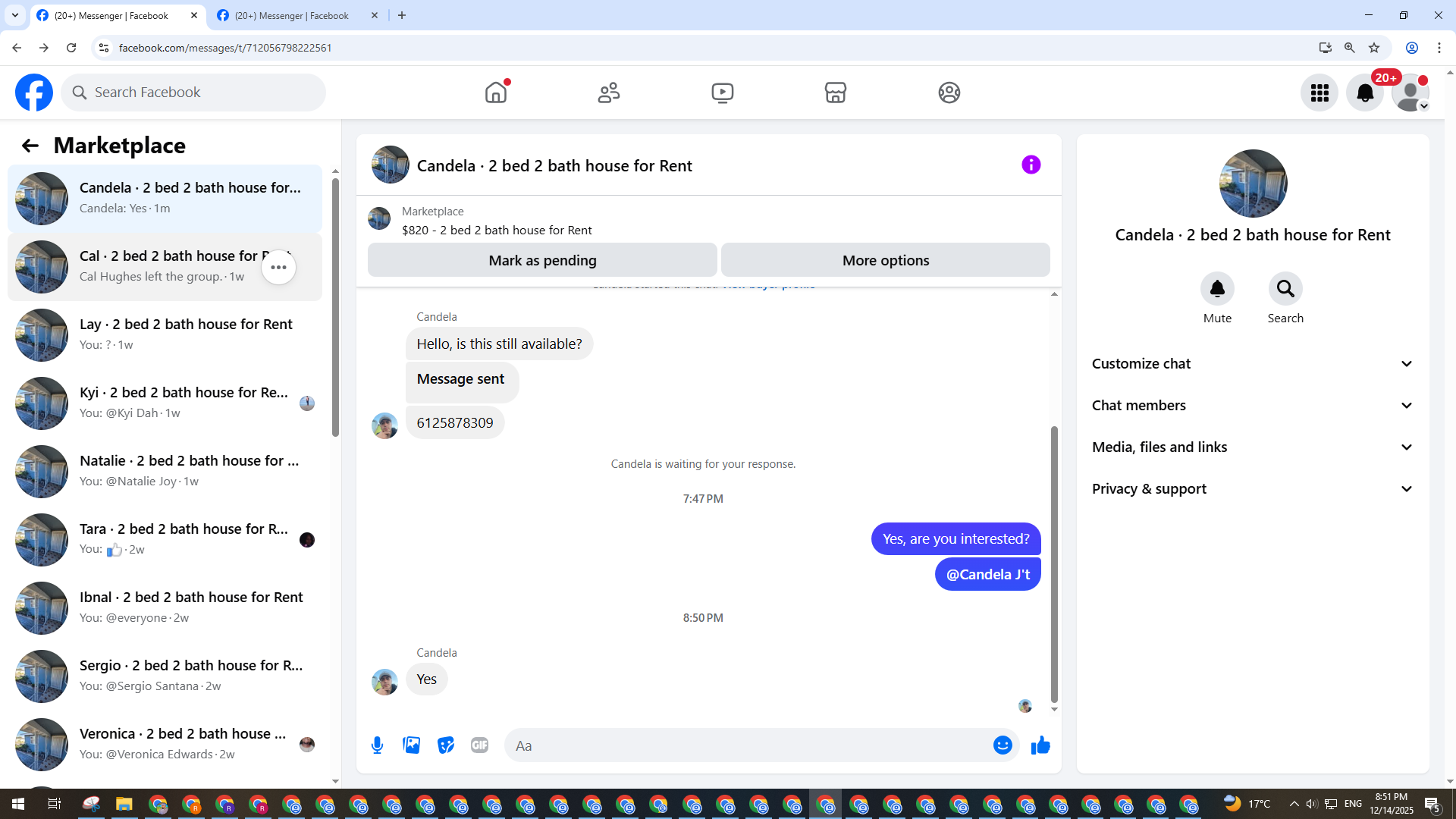Open the emoji picker in message box
The height and width of the screenshot is (819, 1456).
tap(1003, 745)
